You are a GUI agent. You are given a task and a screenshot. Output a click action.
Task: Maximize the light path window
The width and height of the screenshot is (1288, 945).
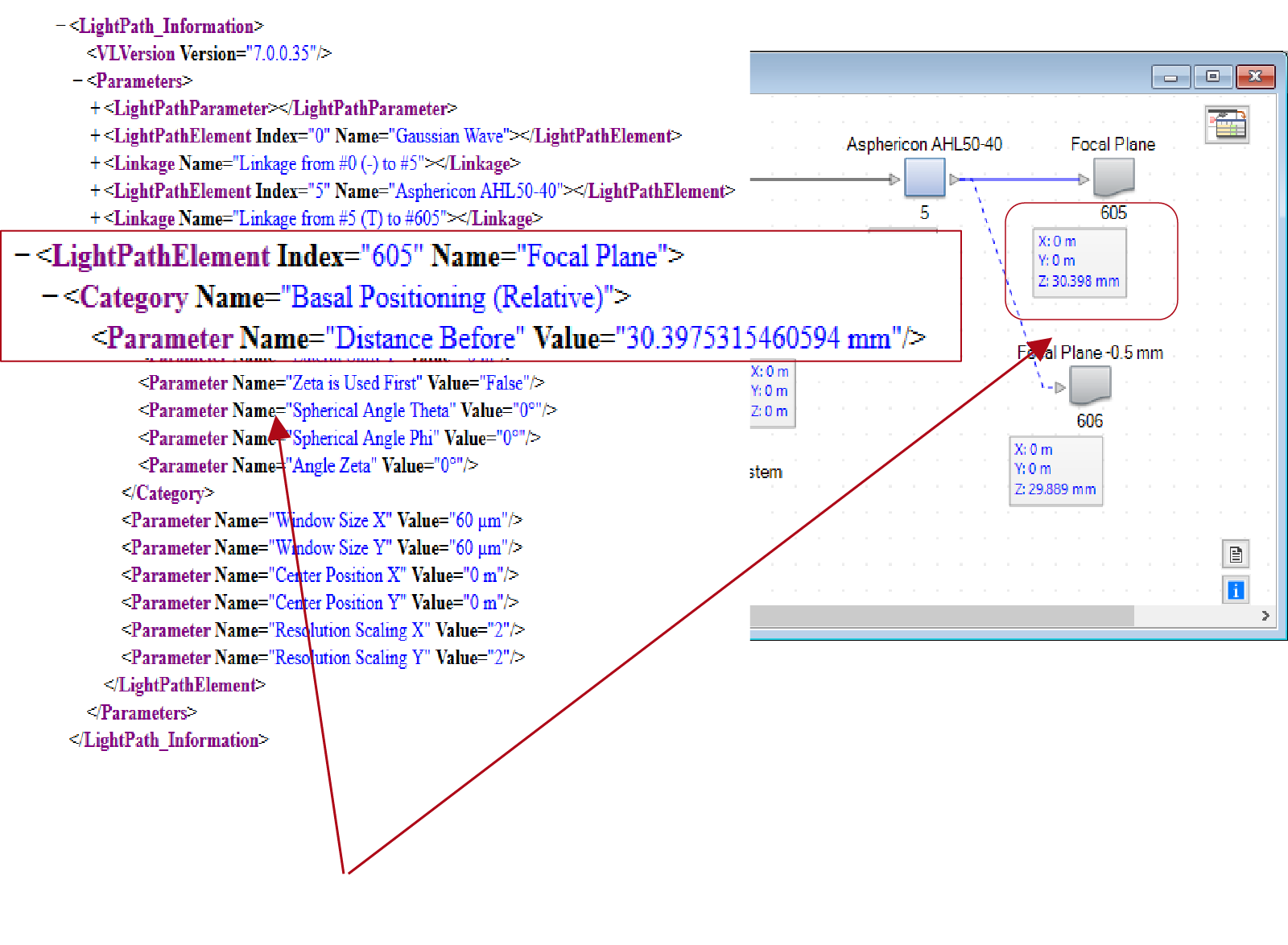1212,76
